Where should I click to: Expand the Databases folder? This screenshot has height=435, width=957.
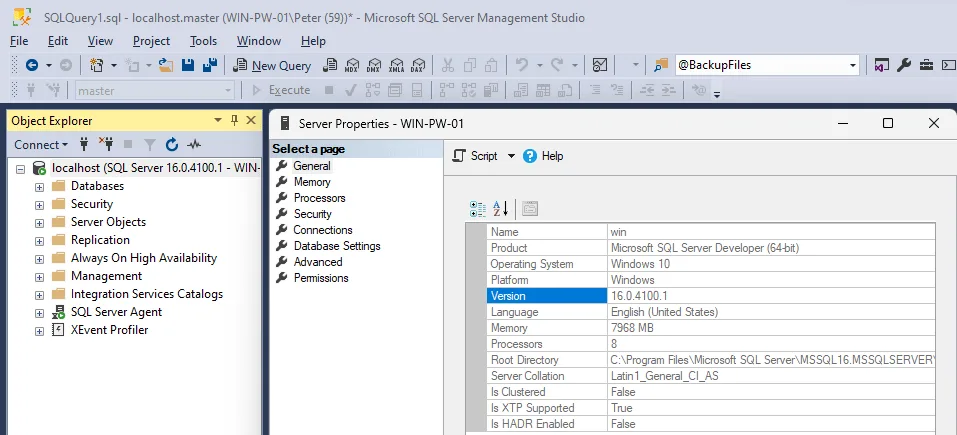(x=40, y=187)
